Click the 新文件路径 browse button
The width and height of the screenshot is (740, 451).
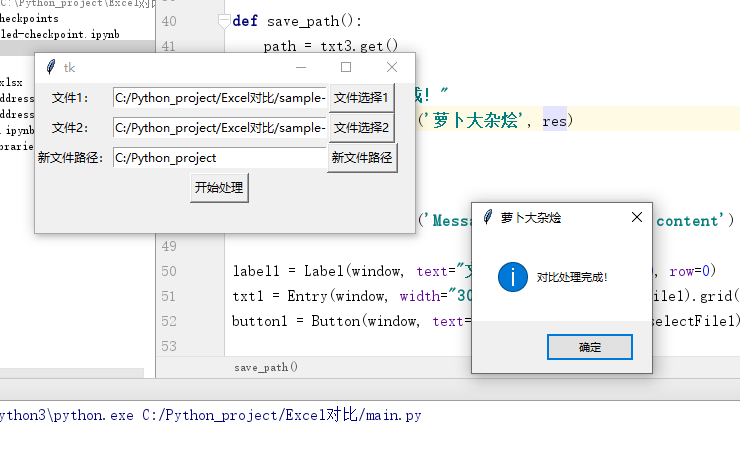(x=362, y=158)
